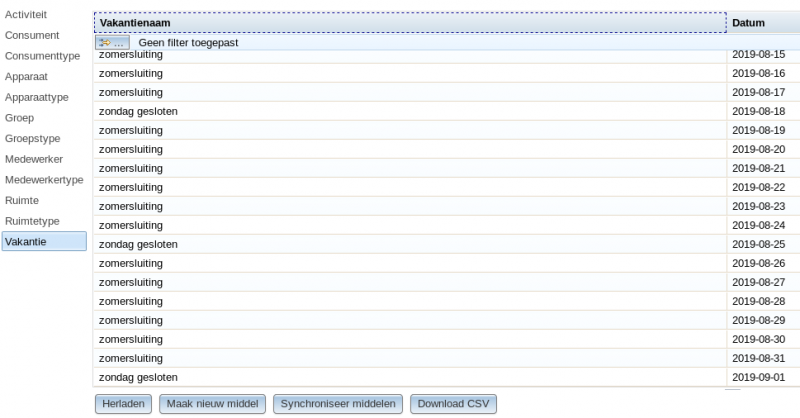This screenshot has height=418, width=800.
Task: Select zomersluiting row dated 2019-08-19
Action: tap(446, 130)
